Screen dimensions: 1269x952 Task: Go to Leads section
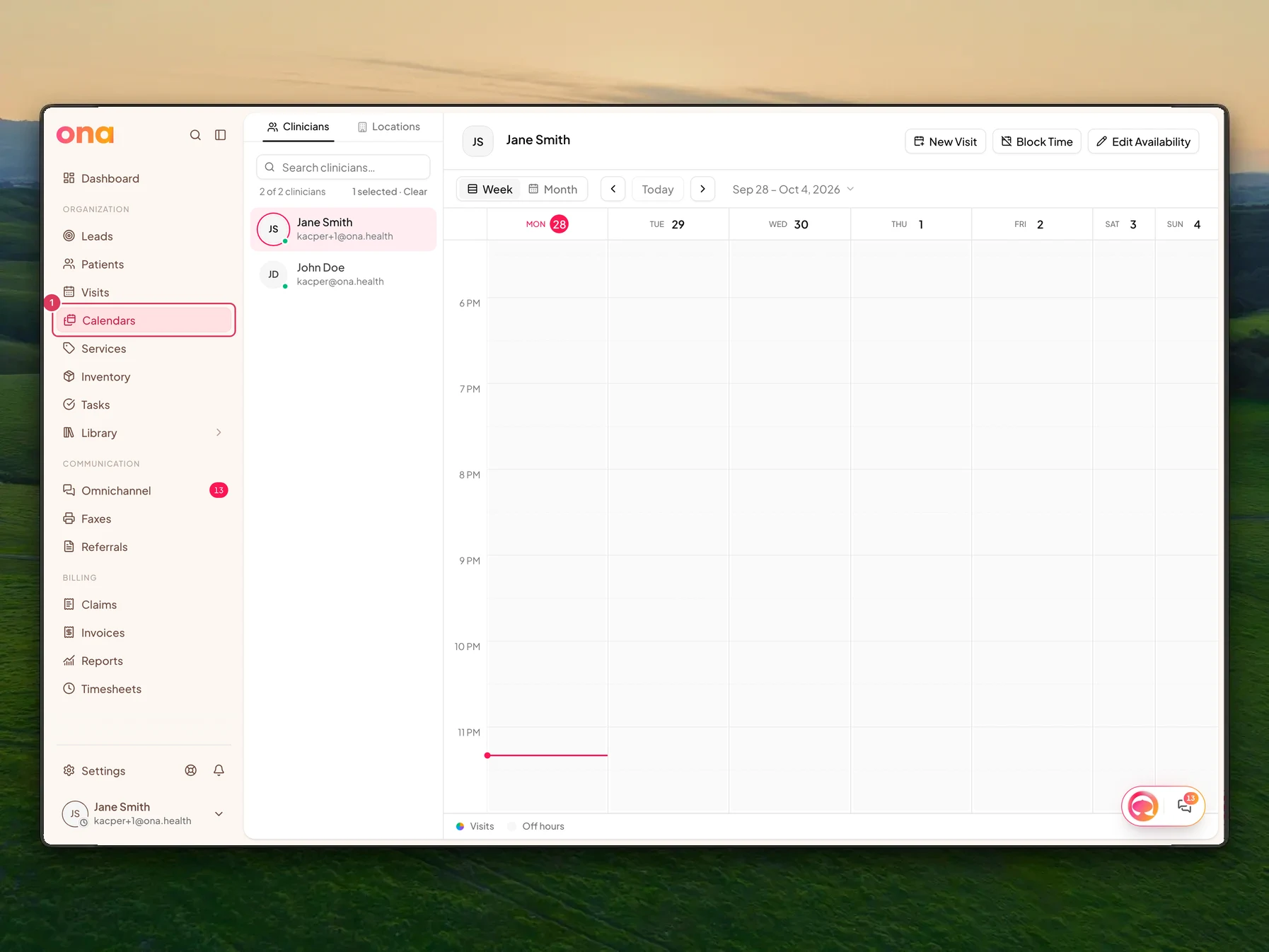click(144, 236)
